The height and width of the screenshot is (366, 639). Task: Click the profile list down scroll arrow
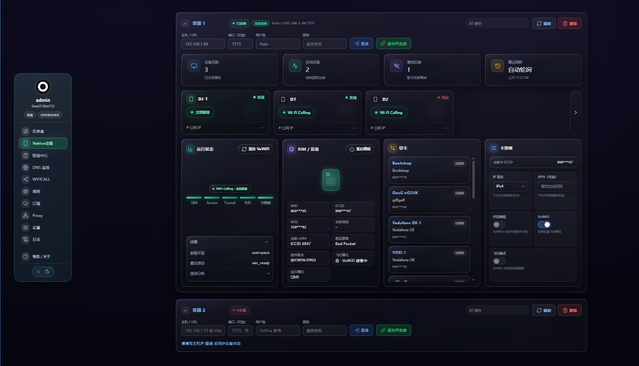473,280
